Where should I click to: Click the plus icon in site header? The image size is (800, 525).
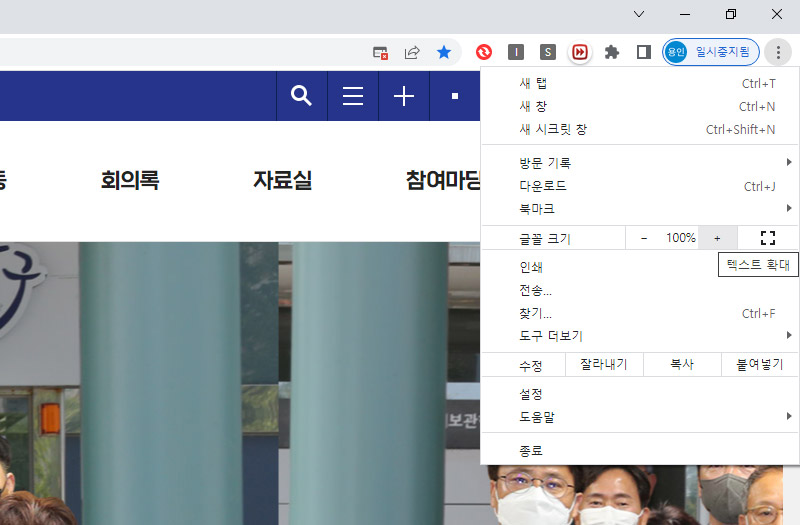[x=404, y=96]
